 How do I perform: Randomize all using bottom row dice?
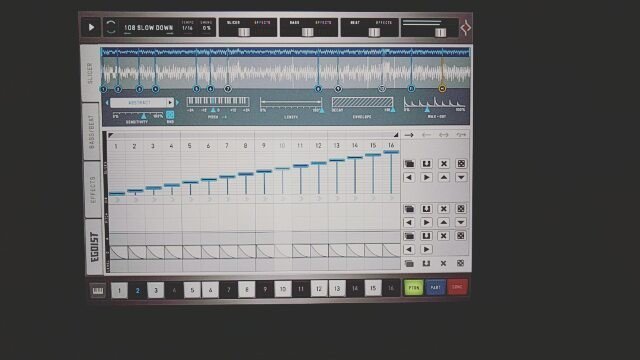(x=460, y=264)
